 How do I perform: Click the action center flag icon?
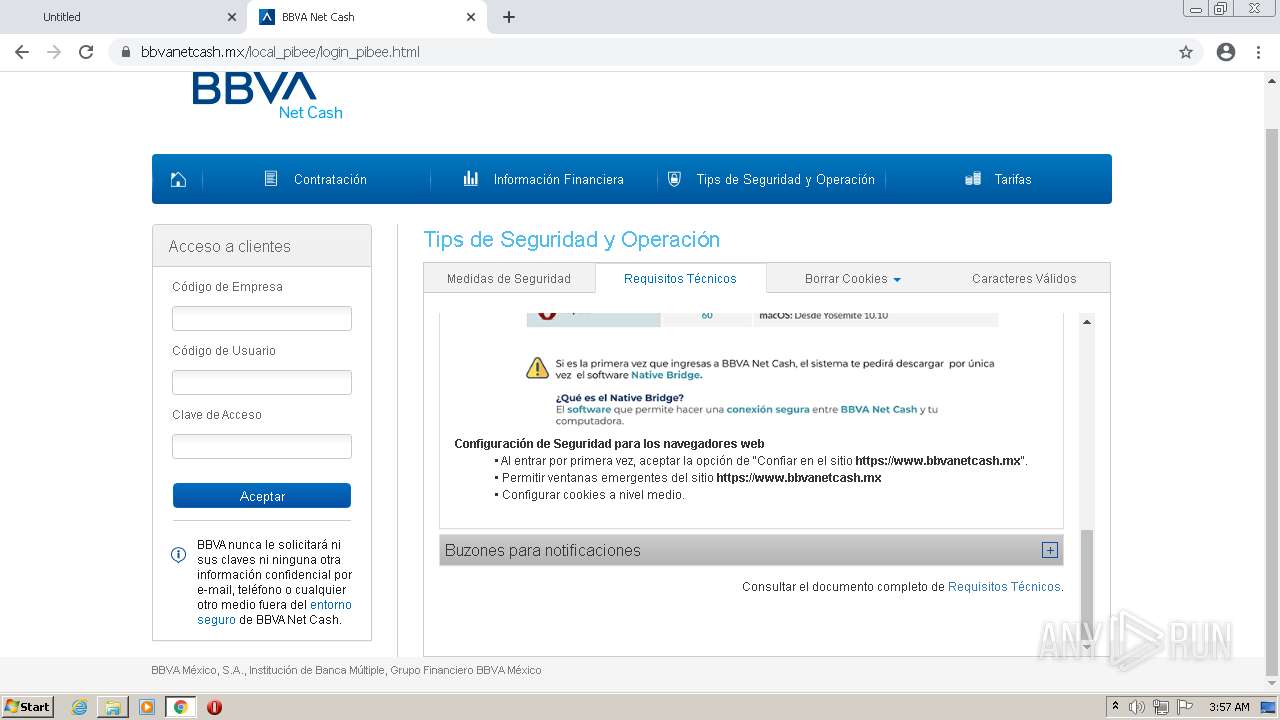[x=1185, y=707]
